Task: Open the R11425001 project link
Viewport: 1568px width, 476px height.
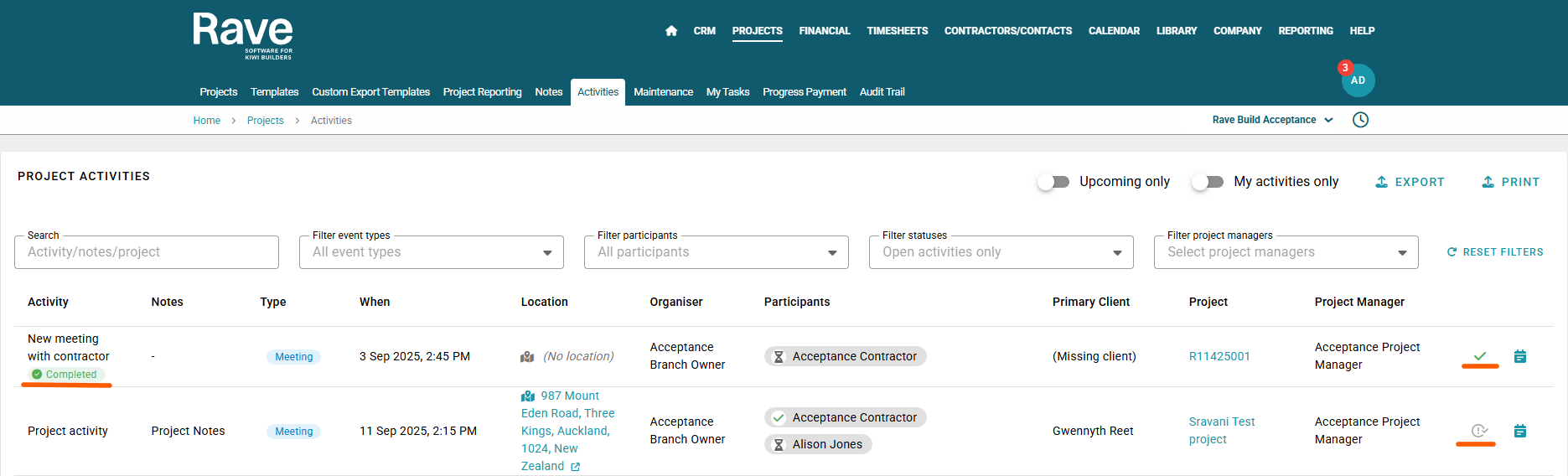Action: 1219,356
